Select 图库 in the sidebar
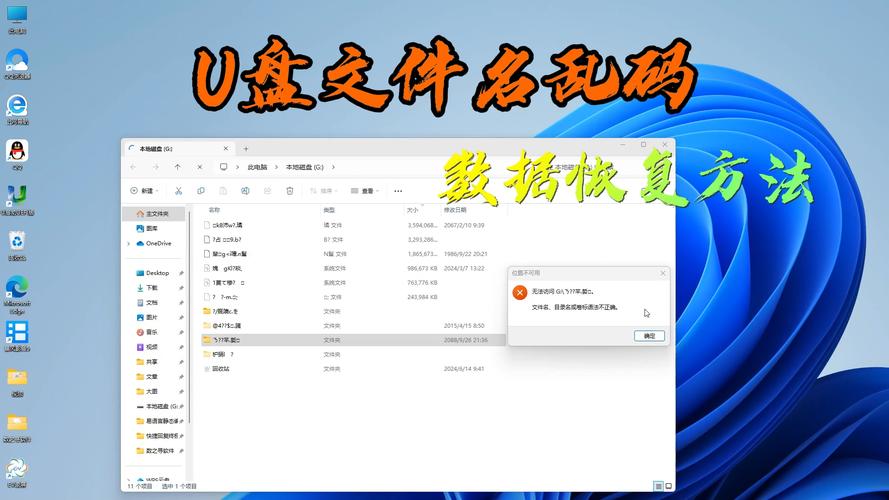Image resolution: width=889 pixels, height=500 pixels. click(154, 228)
